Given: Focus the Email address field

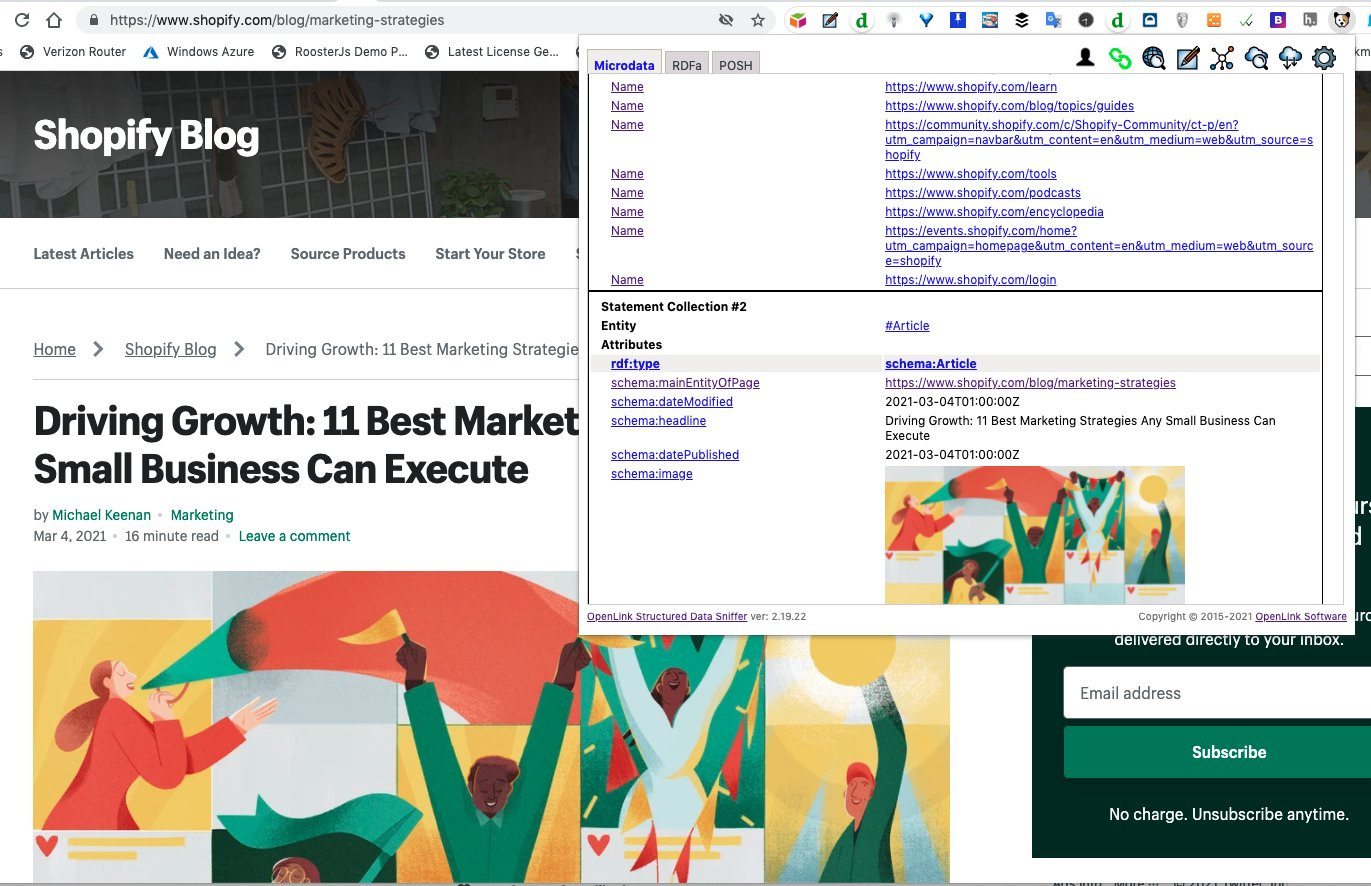Looking at the screenshot, I should click(x=1217, y=693).
